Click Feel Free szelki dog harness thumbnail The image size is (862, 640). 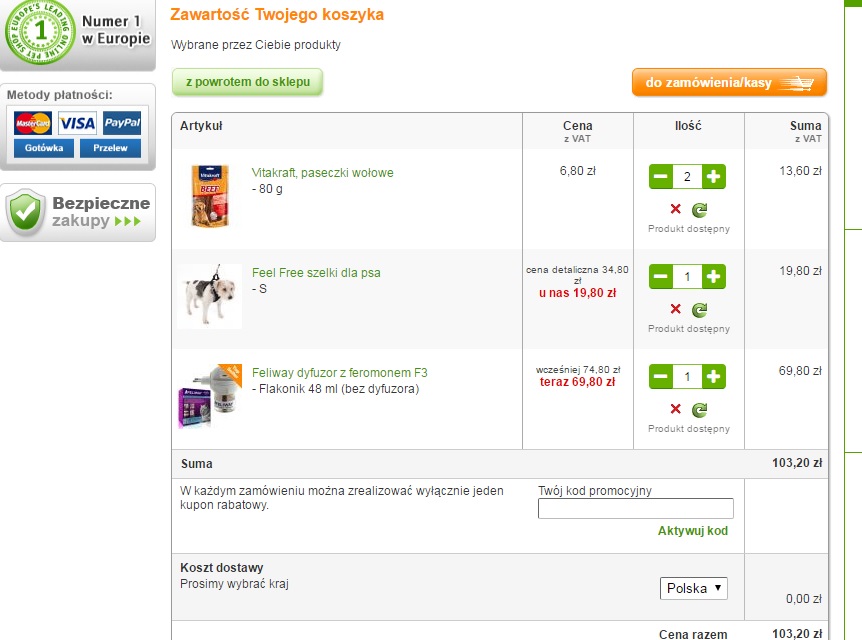[x=210, y=296]
